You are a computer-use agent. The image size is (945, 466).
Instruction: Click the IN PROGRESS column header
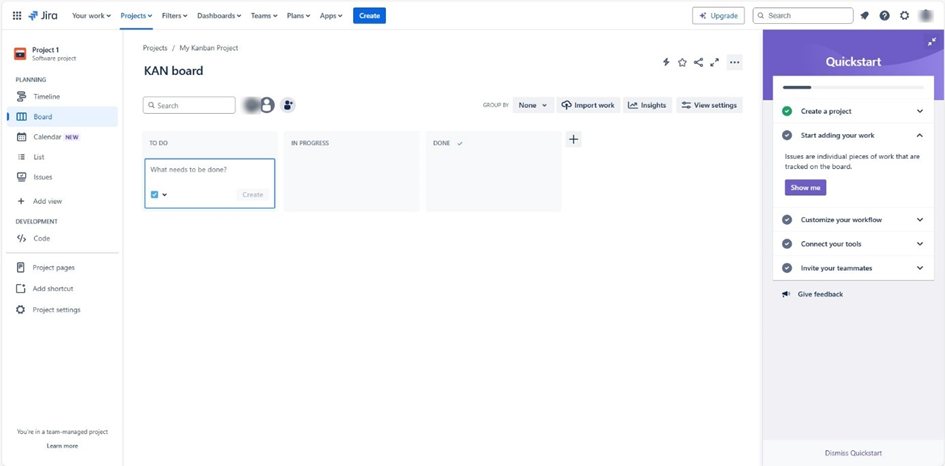(310, 143)
